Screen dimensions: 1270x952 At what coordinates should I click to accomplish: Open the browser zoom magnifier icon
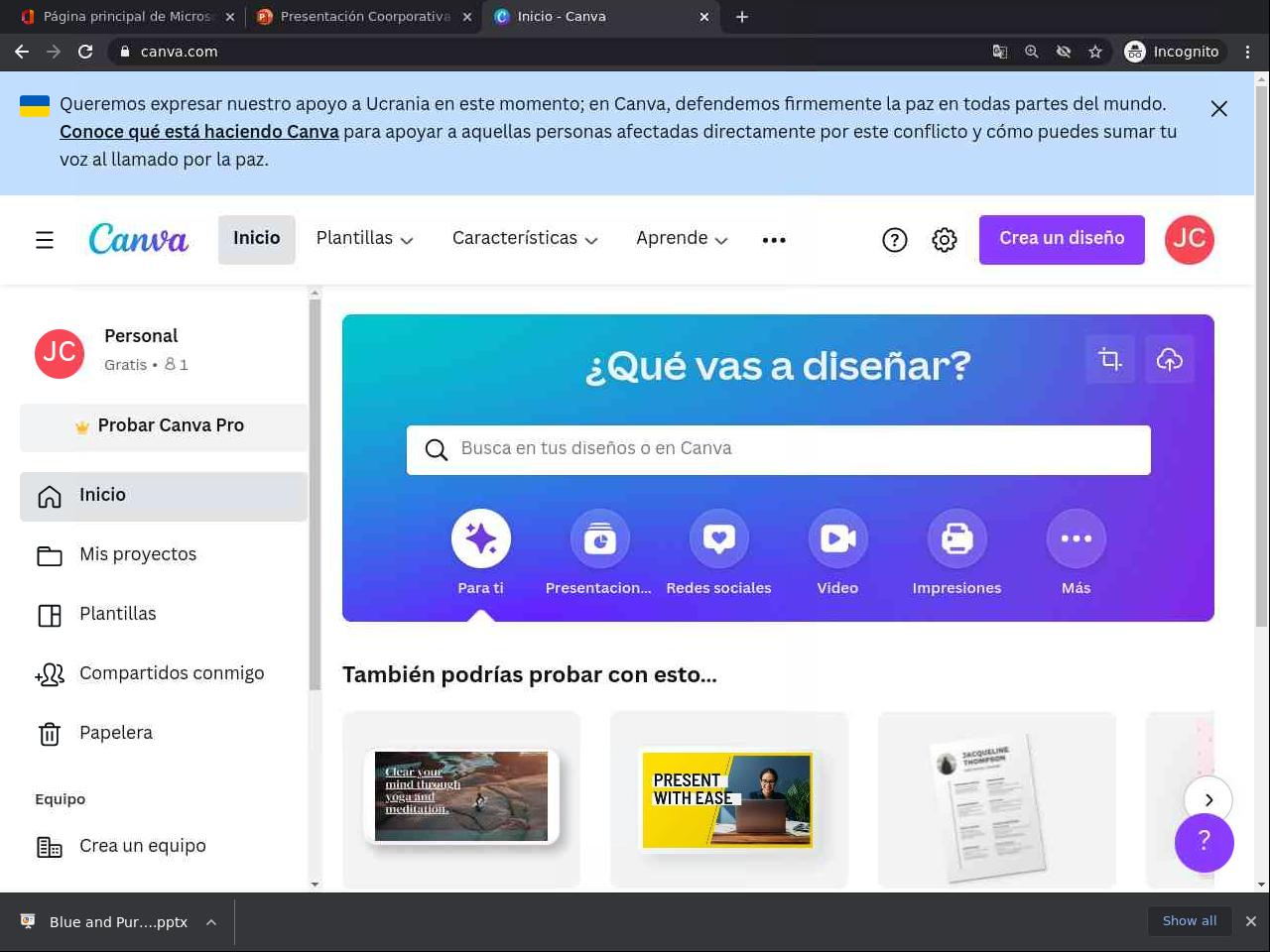coord(1032,52)
